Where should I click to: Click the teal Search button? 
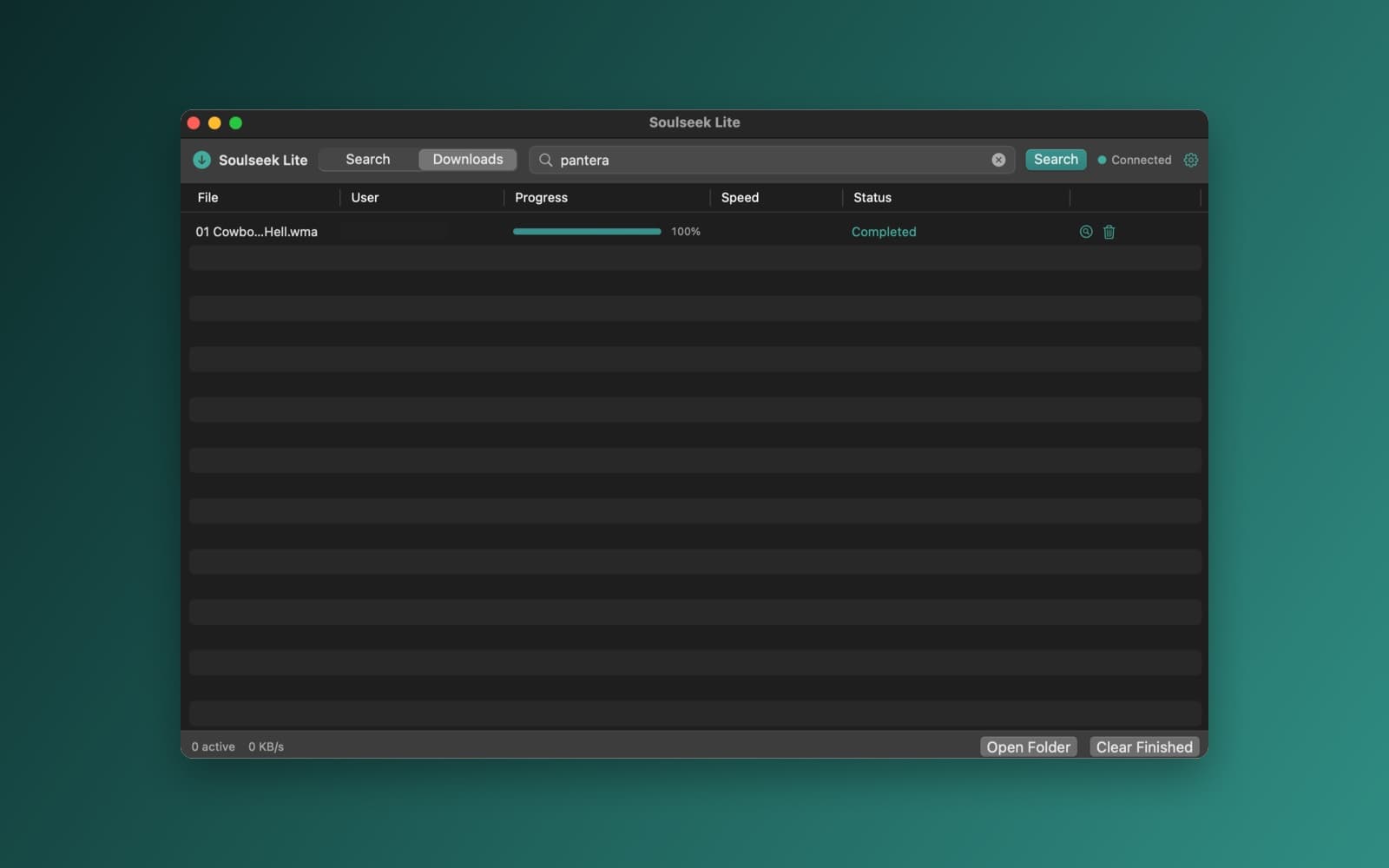click(1056, 160)
